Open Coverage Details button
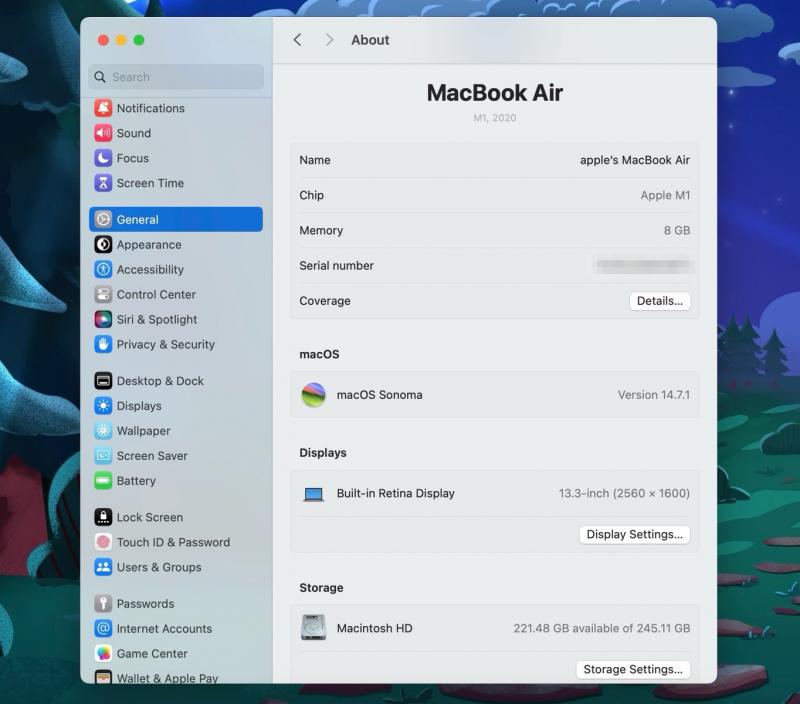This screenshot has width=800, height=704. [659, 301]
